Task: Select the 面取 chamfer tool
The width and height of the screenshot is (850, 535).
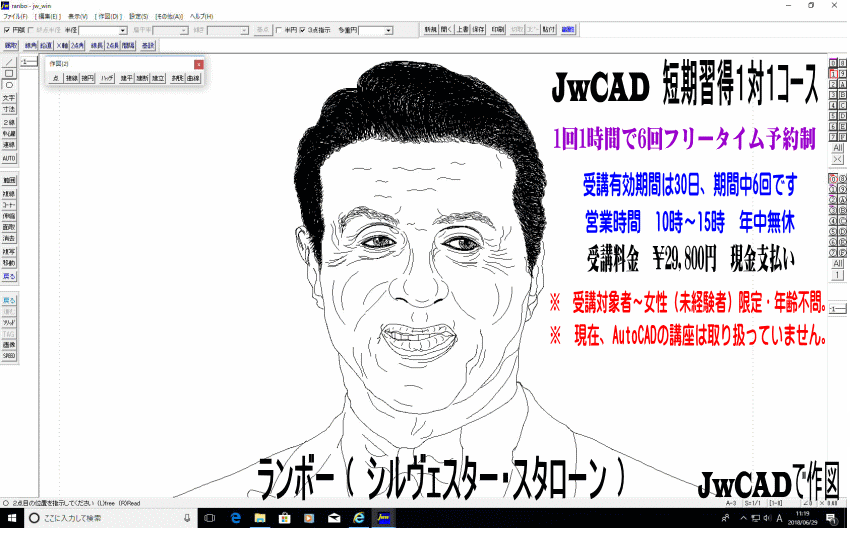Action: pos(9,227)
